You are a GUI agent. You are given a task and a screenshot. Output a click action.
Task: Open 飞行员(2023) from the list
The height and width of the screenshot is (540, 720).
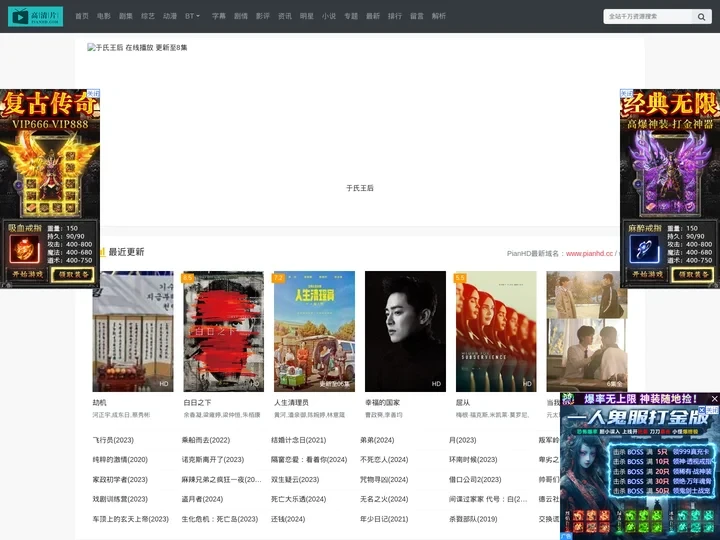pos(113,440)
